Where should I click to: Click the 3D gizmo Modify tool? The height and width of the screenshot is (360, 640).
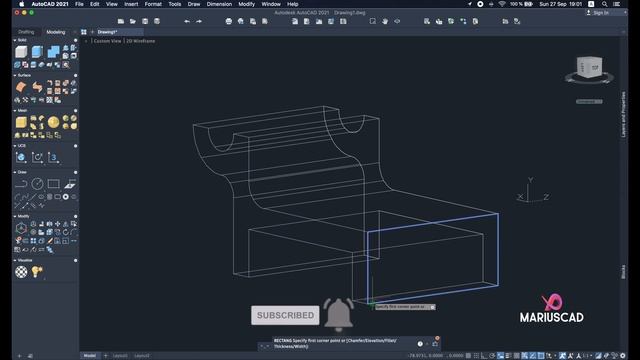pos(21,228)
